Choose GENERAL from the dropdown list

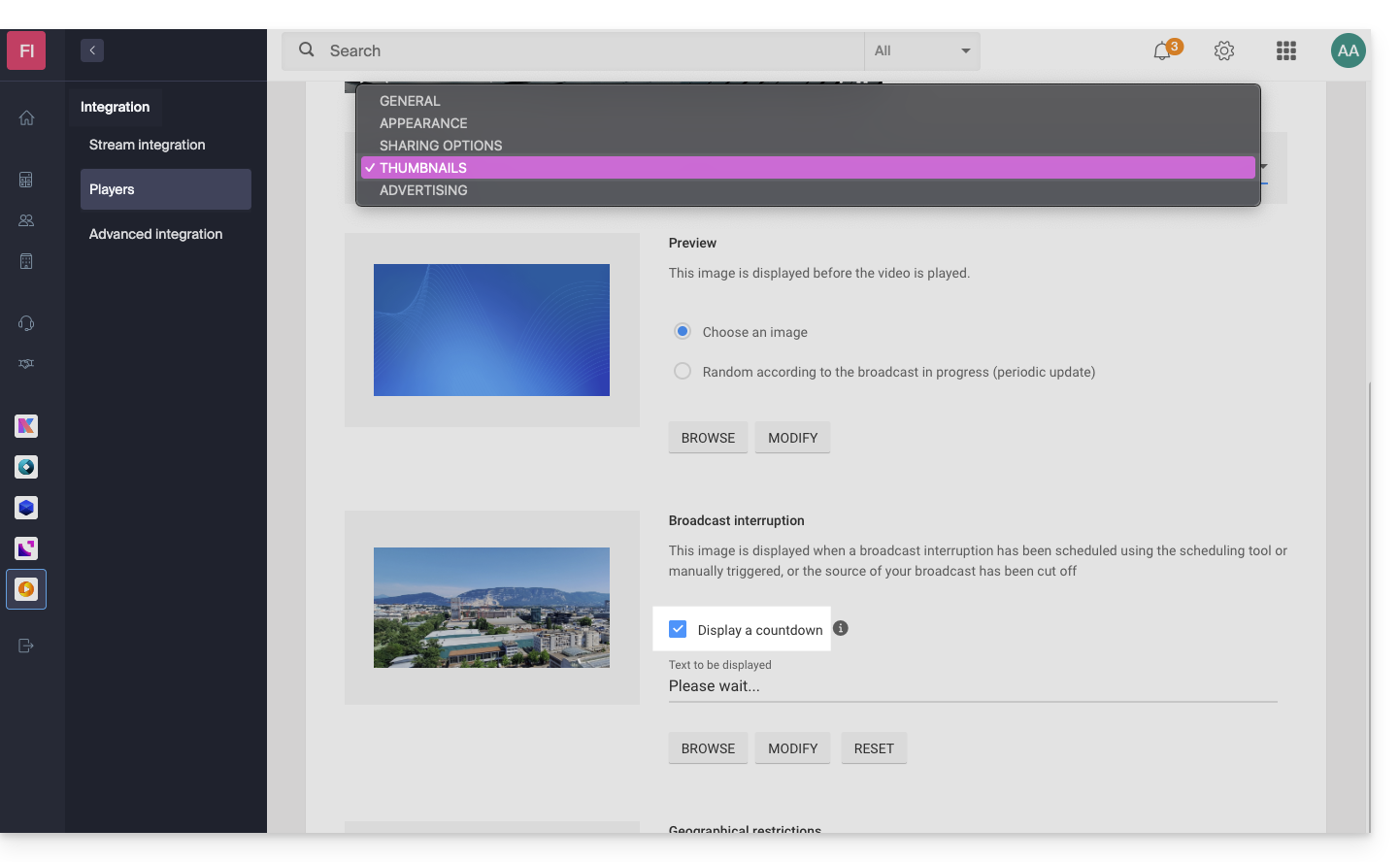(410, 101)
